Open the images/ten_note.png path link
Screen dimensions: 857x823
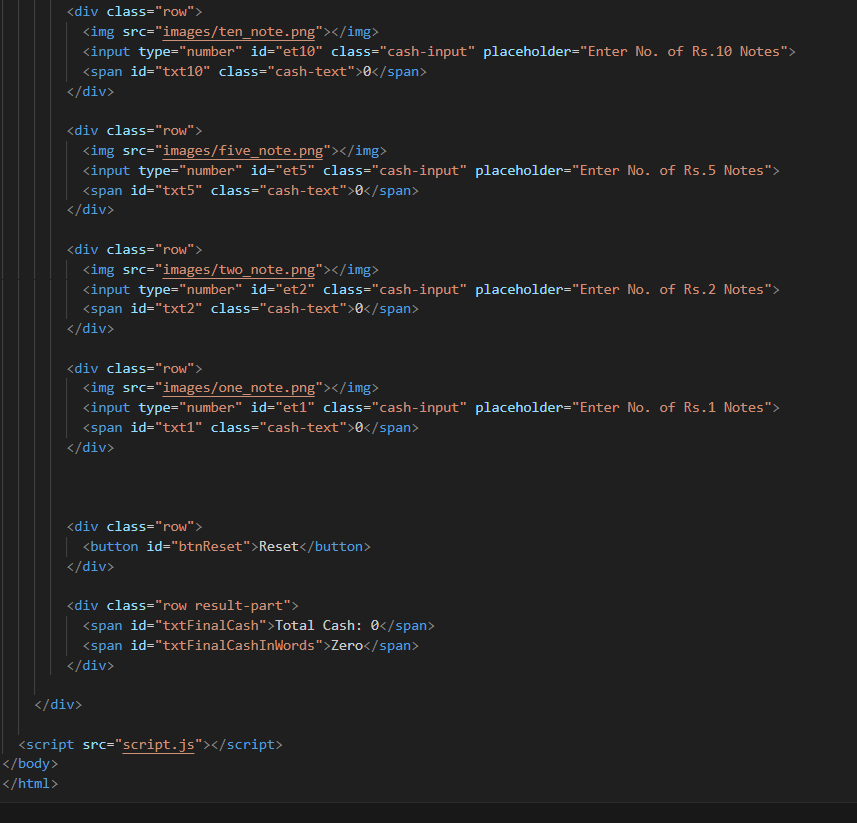(239, 32)
